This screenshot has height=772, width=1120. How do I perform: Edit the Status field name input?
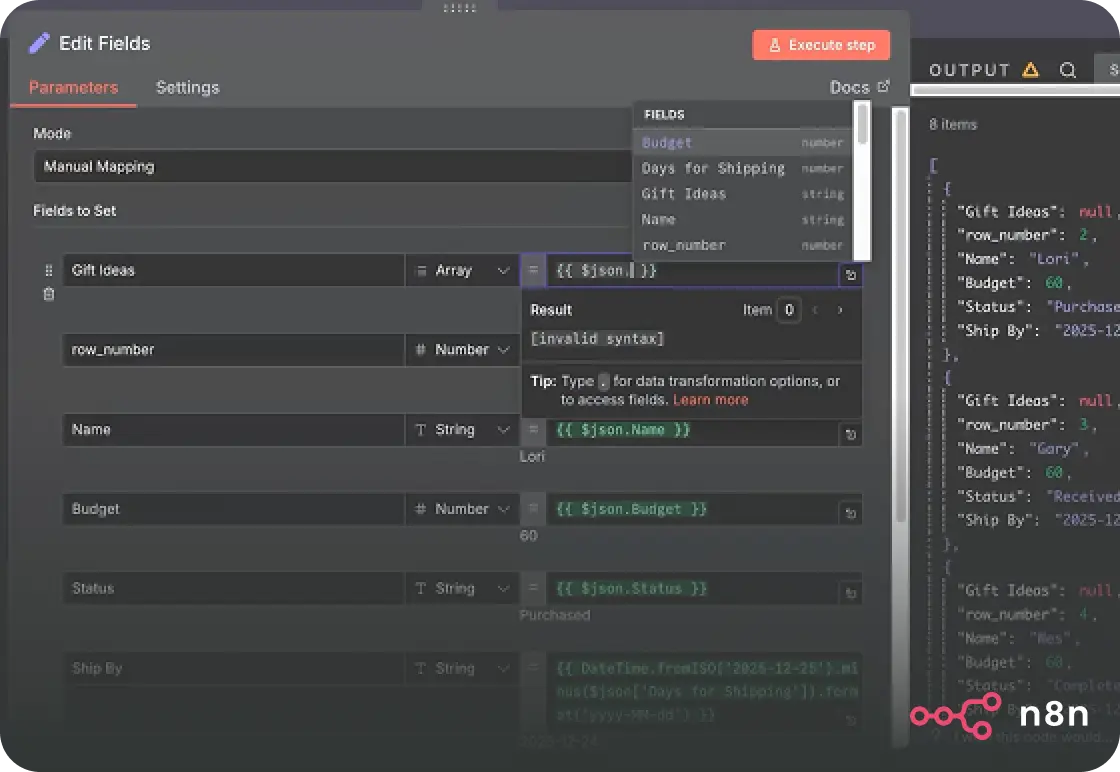(233, 588)
